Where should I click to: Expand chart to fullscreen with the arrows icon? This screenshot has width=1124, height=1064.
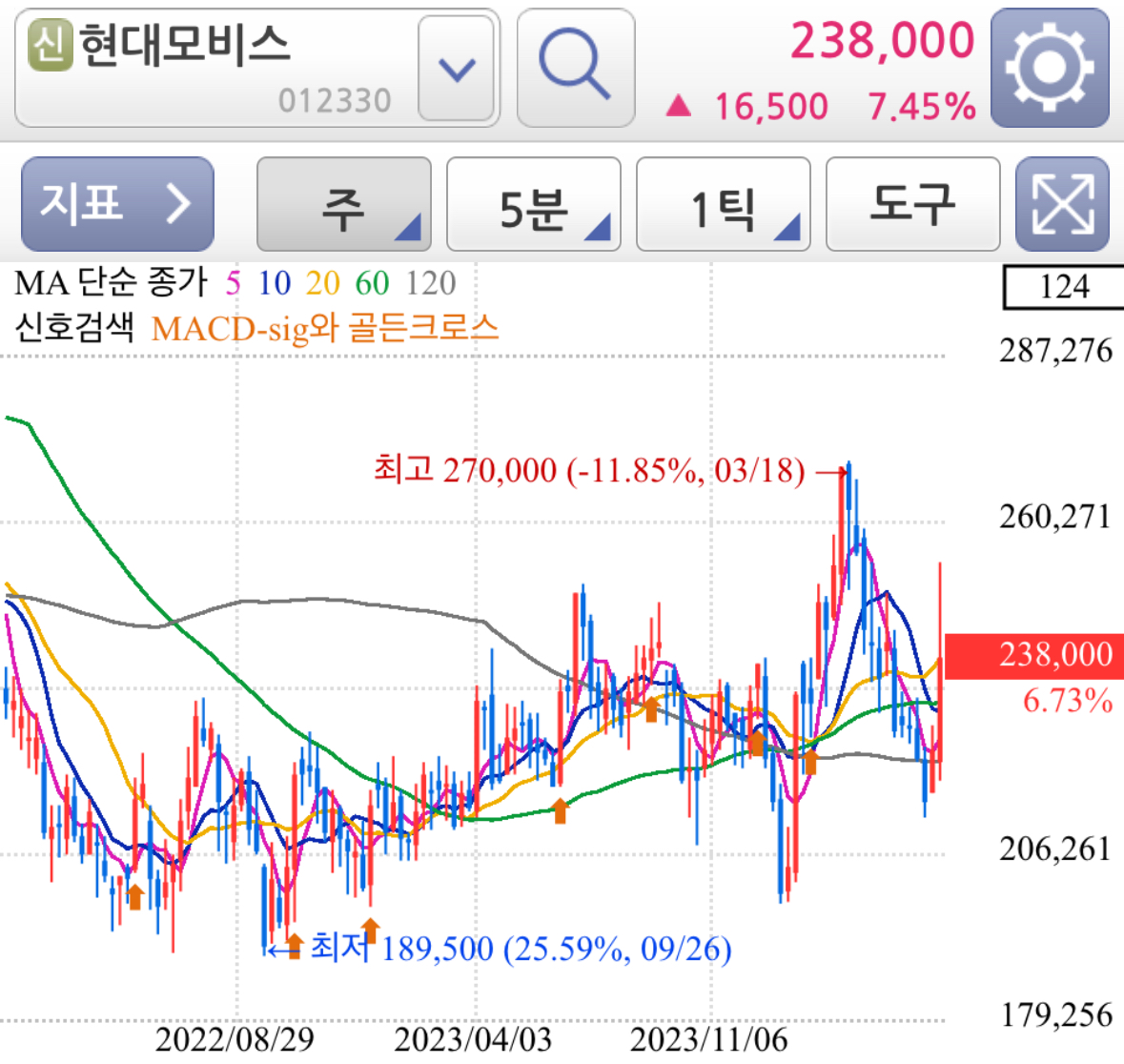1062,204
